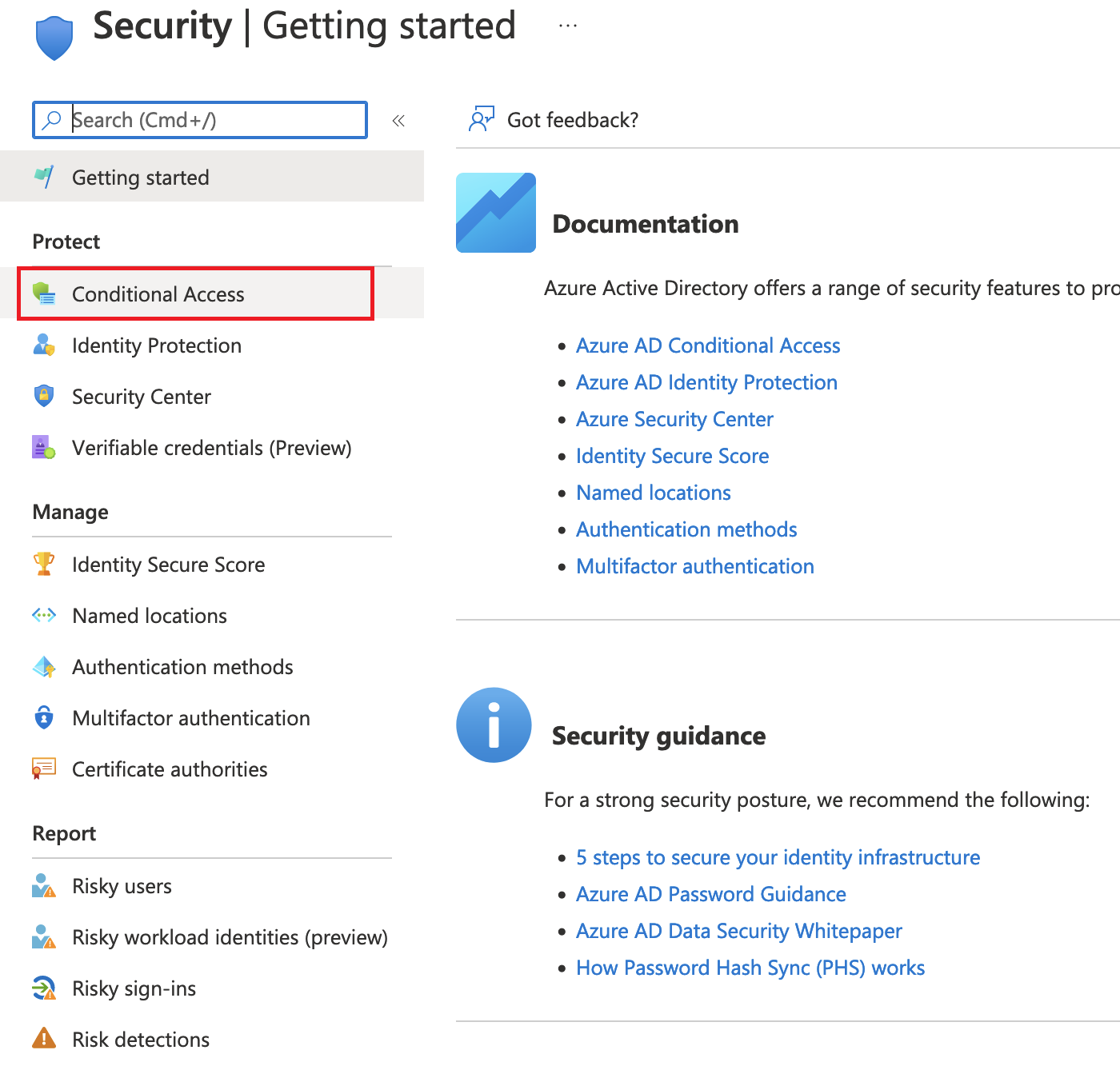Click the Identity Secure Score trophy icon
1120x1070 pixels.
pos(44,564)
